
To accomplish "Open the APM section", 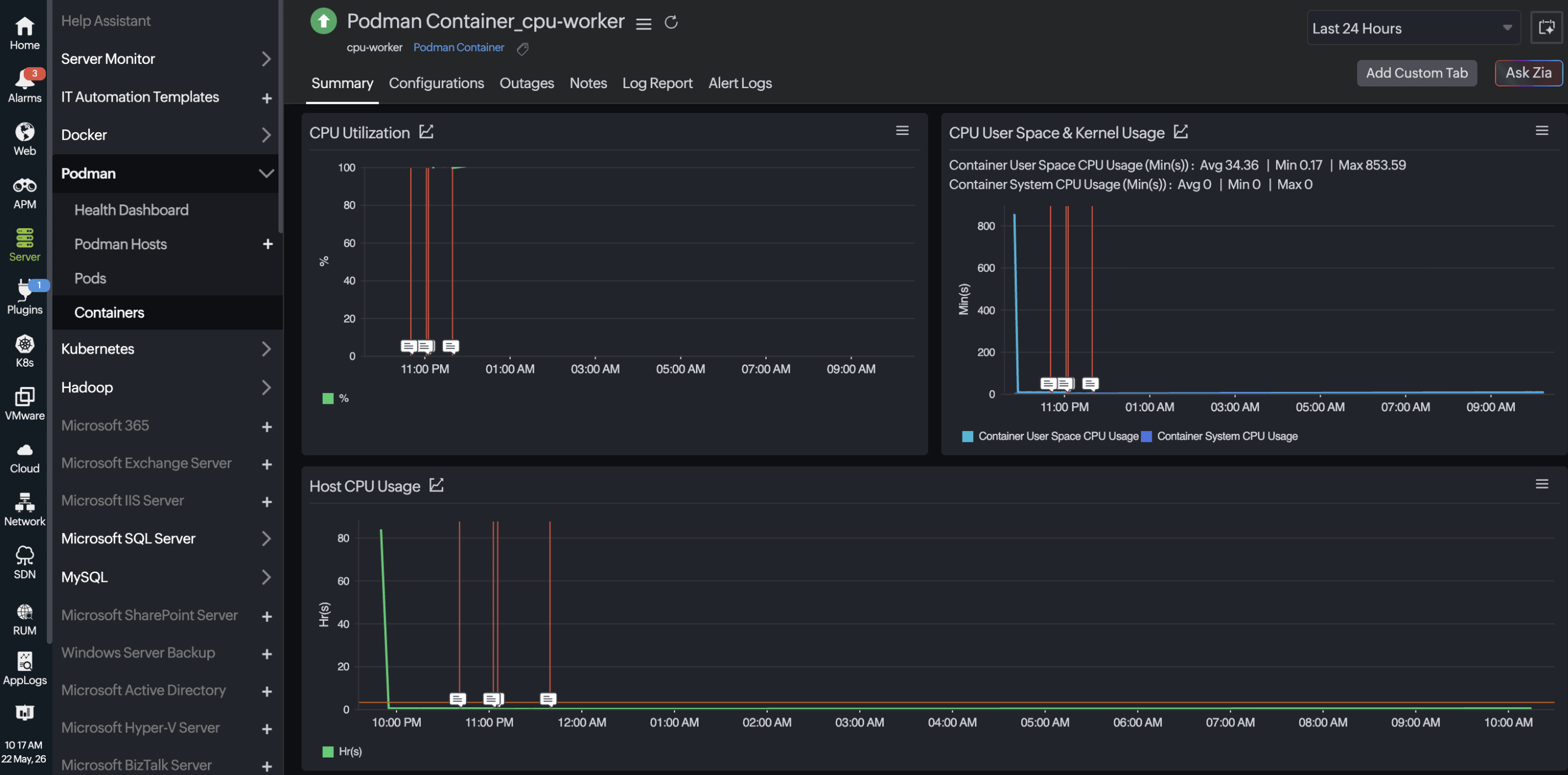I will tap(24, 193).
